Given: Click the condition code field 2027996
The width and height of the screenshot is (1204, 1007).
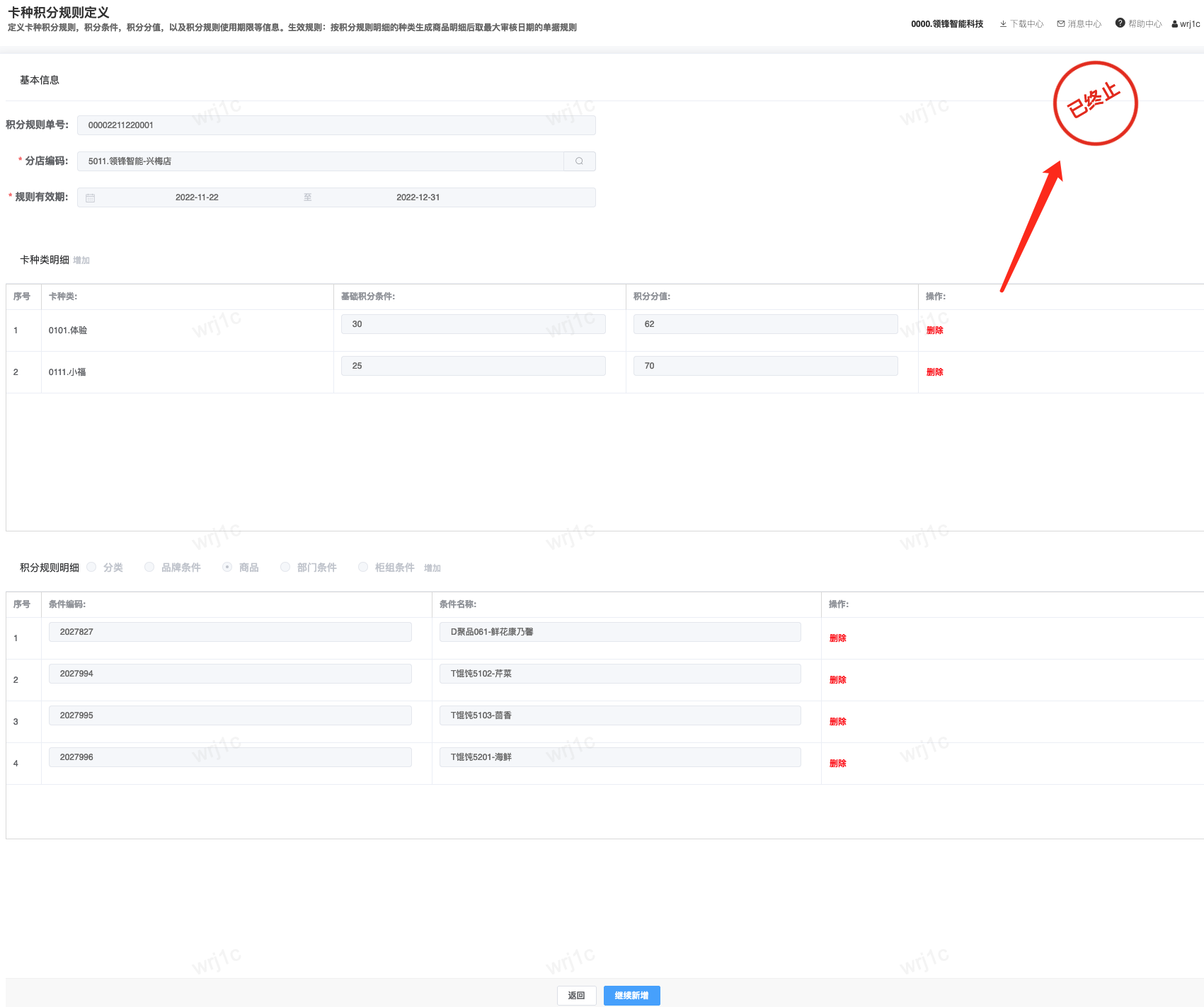Looking at the screenshot, I should click(x=230, y=757).
